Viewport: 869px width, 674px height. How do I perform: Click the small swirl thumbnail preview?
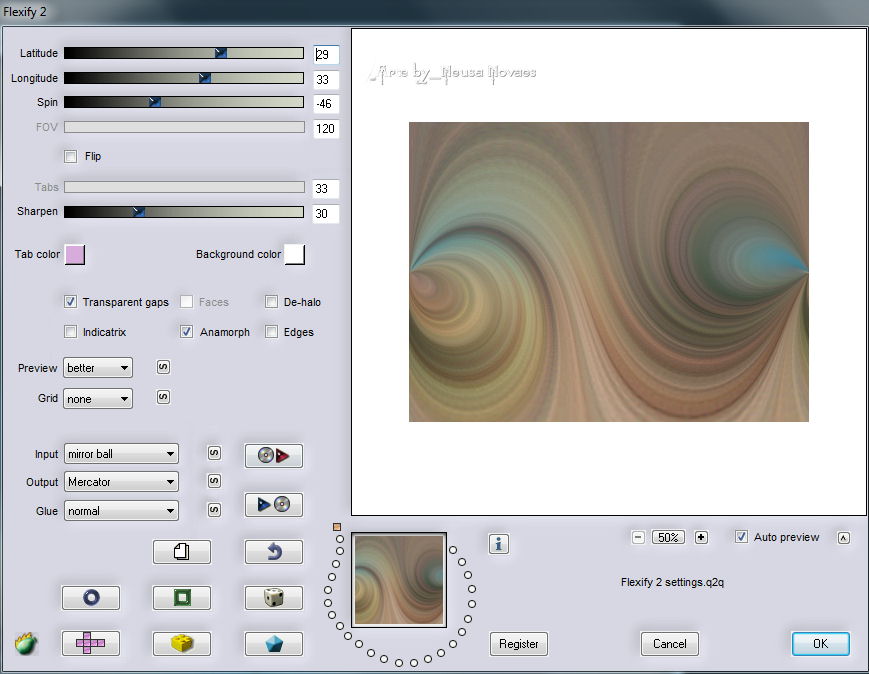398,580
